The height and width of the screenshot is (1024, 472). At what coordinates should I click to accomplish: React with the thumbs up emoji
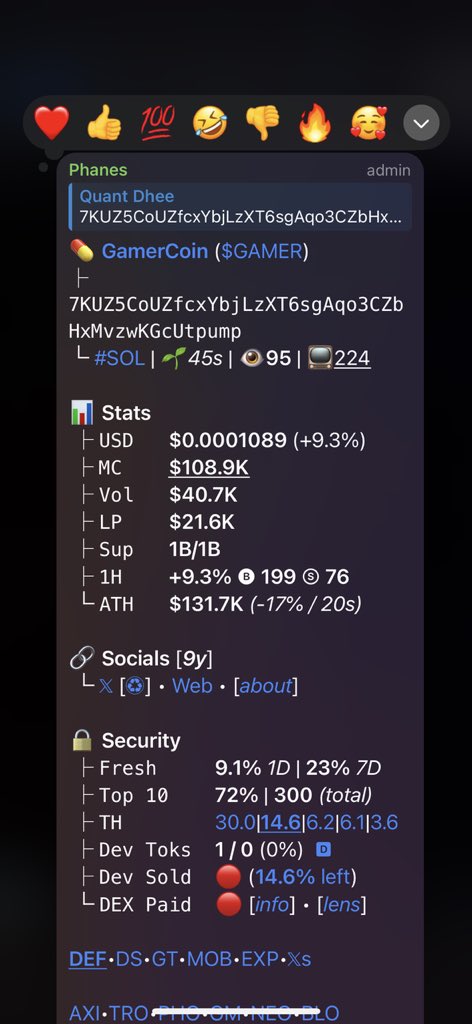(104, 123)
